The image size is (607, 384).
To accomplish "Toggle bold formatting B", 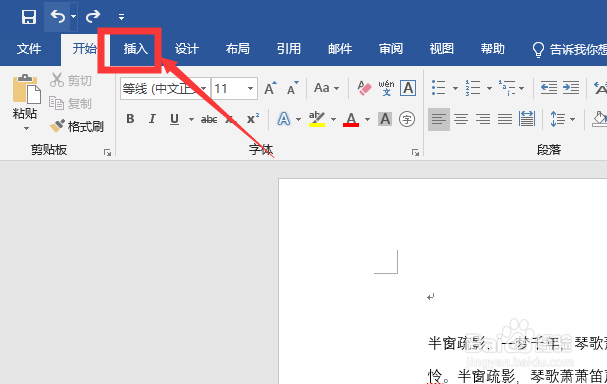I will tap(130, 119).
